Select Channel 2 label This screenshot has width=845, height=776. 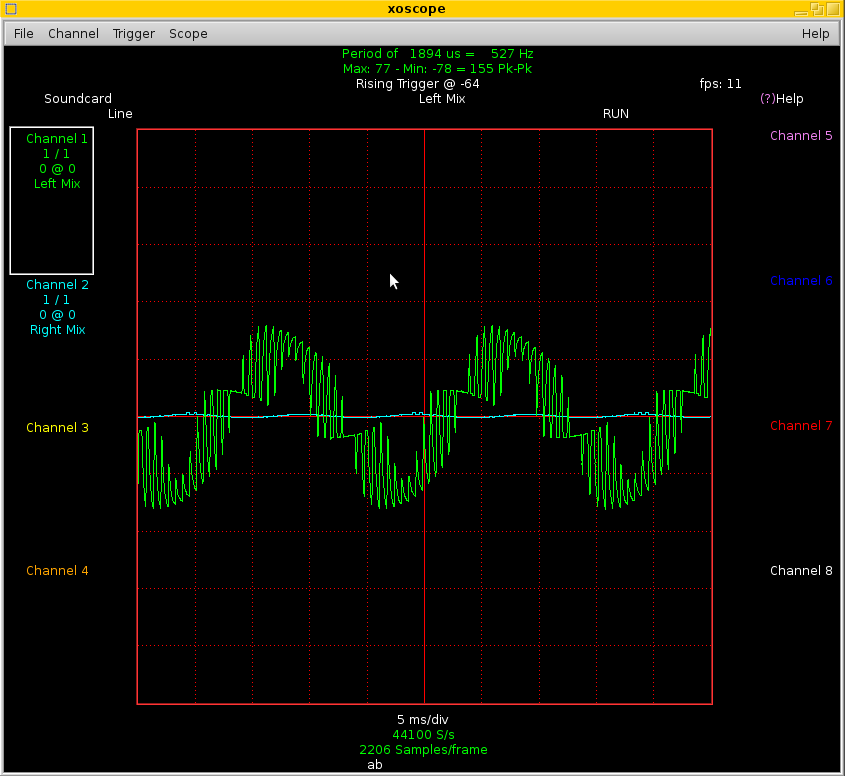[x=57, y=285]
